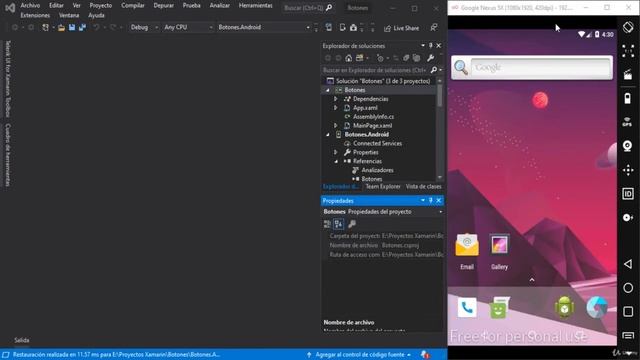
Task: Click the Android home circle button in emulator
Action: (628, 288)
